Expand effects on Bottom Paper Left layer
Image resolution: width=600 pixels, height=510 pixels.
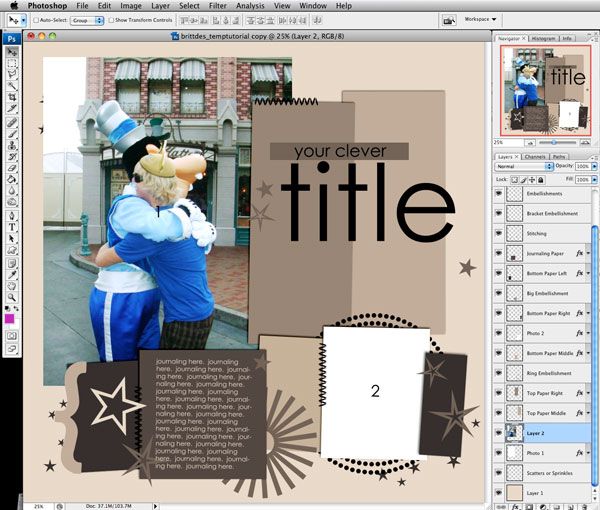589,273
